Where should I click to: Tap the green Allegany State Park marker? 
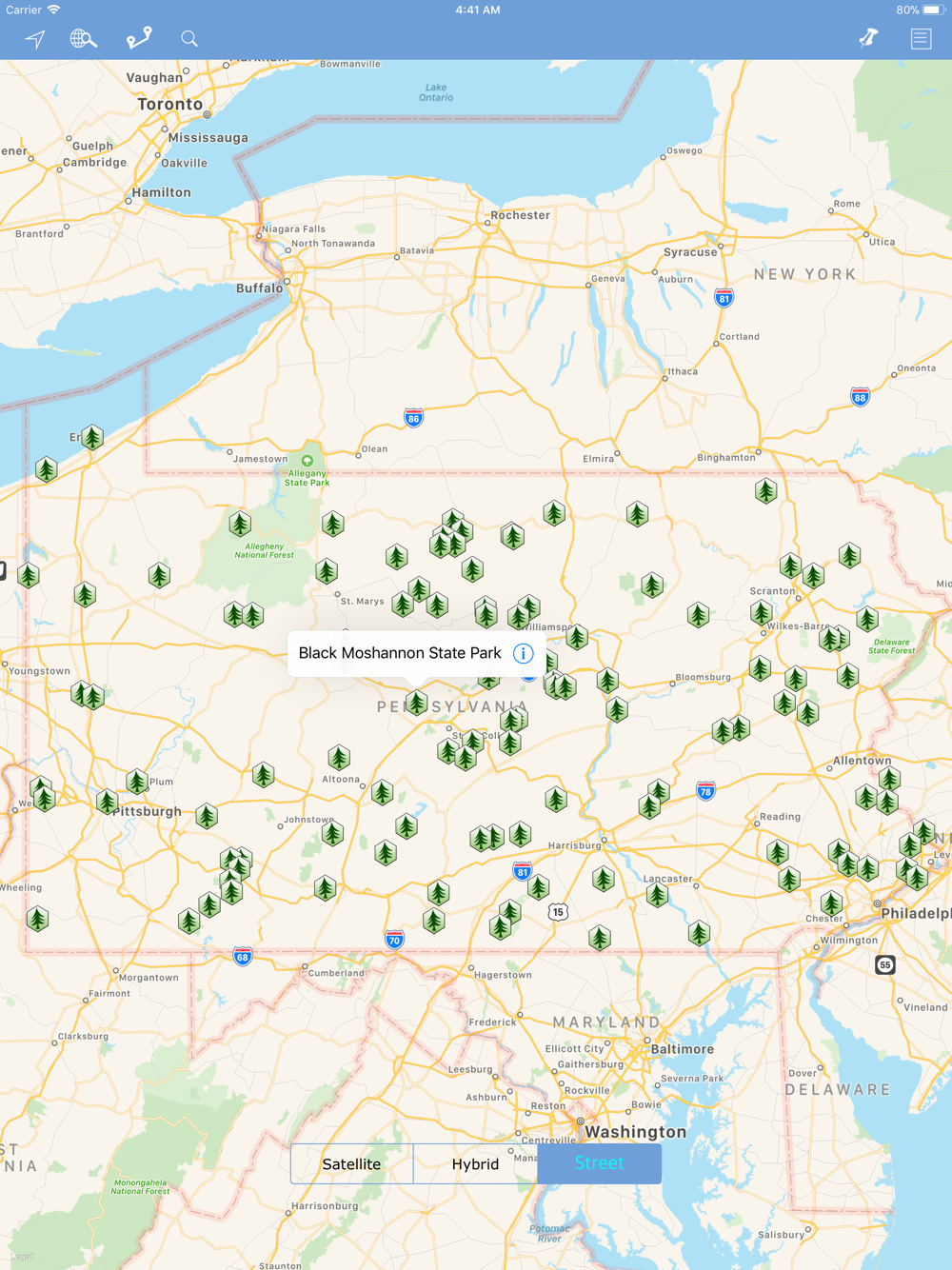click(x=307, y=461)
